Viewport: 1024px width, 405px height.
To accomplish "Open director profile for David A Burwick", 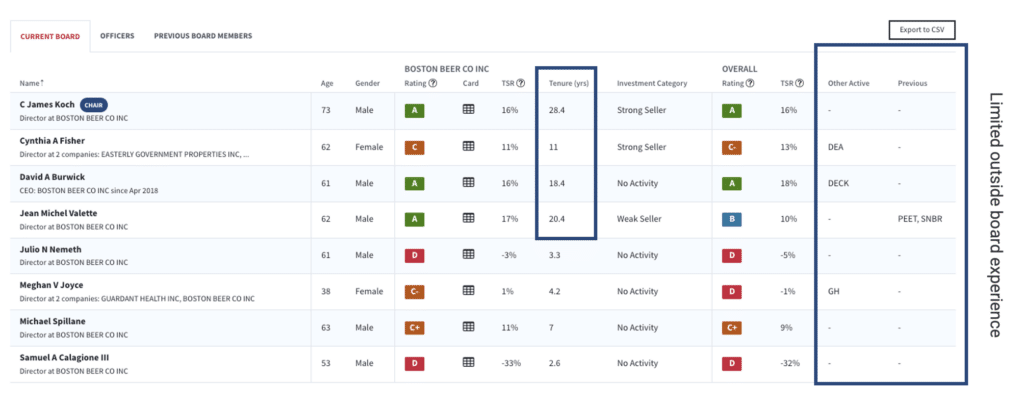I will [x=52, y=177].
